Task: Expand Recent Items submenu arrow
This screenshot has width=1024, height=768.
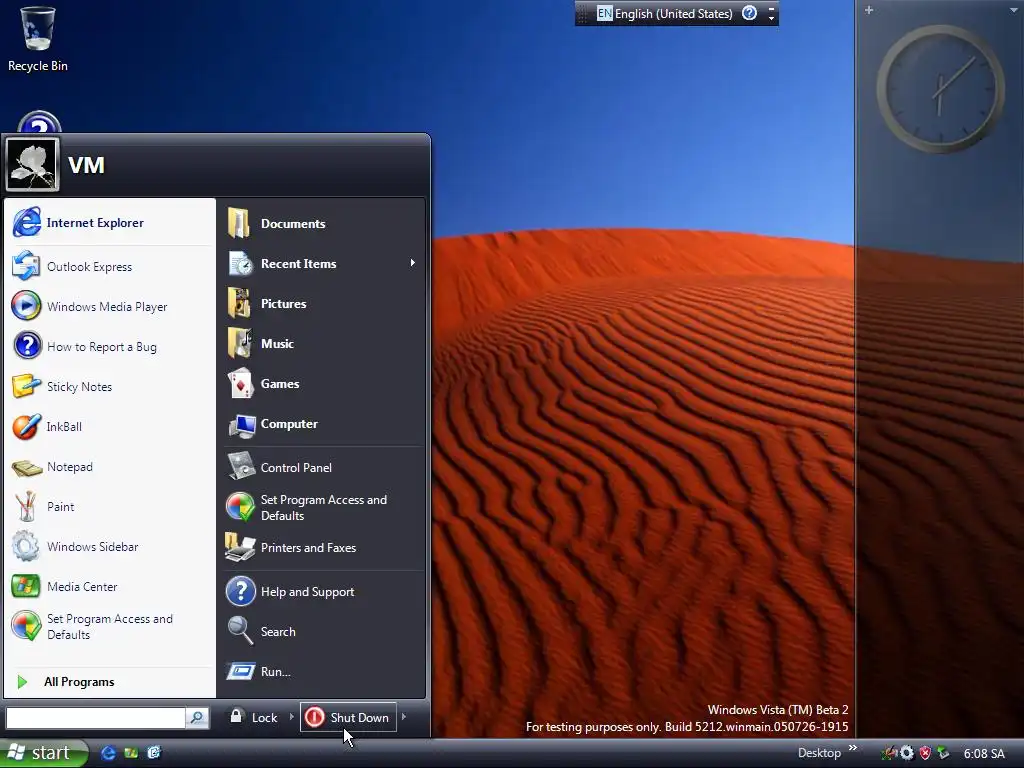Action: click(413, 263)
